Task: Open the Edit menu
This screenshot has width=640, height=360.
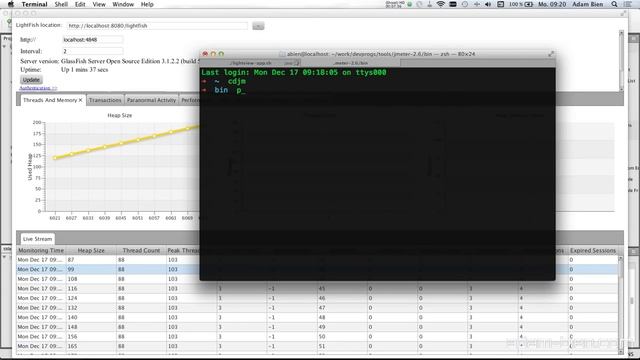Action: [x=80, y=4]
